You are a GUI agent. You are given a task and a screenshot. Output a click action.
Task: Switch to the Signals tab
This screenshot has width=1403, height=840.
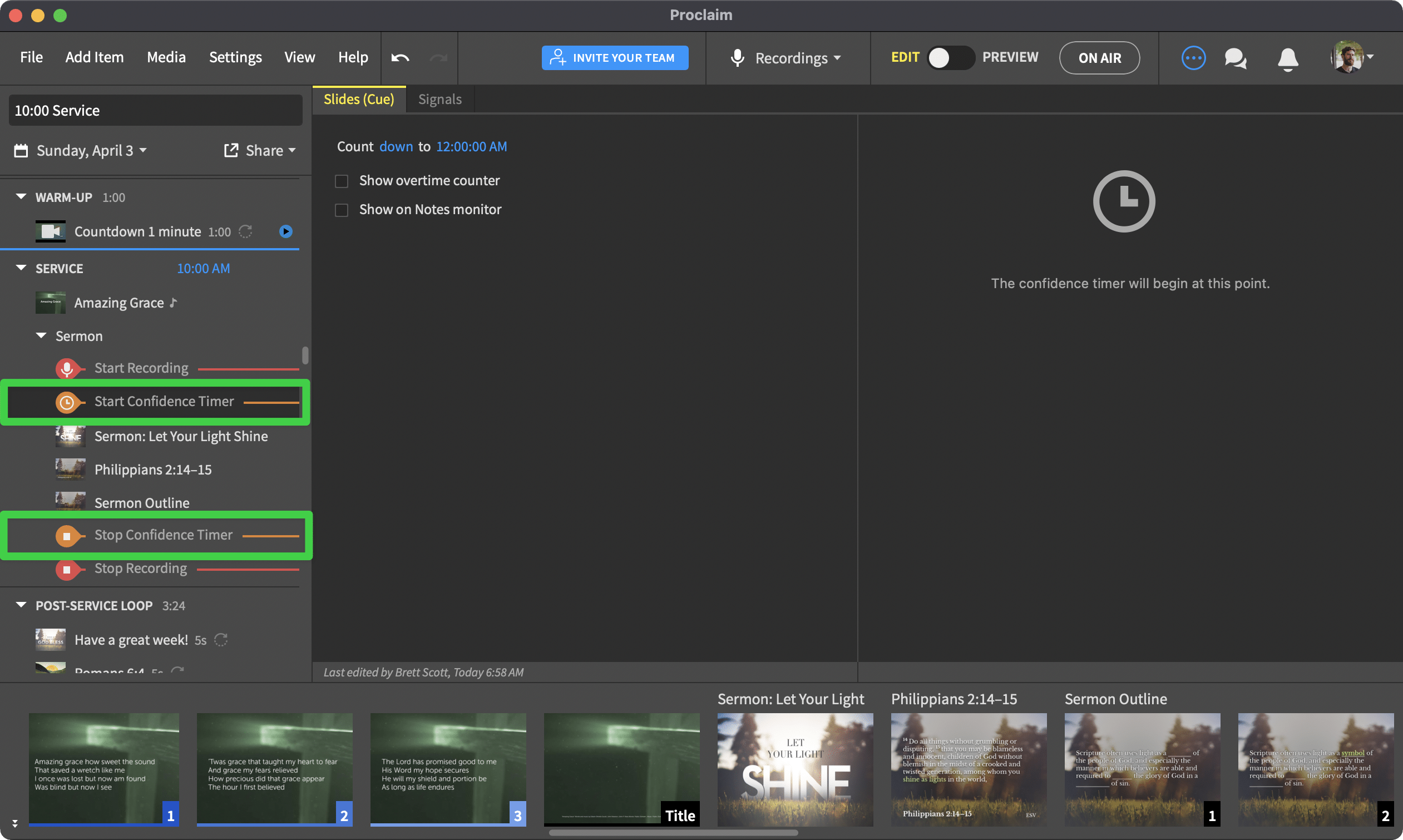(439, 99)
